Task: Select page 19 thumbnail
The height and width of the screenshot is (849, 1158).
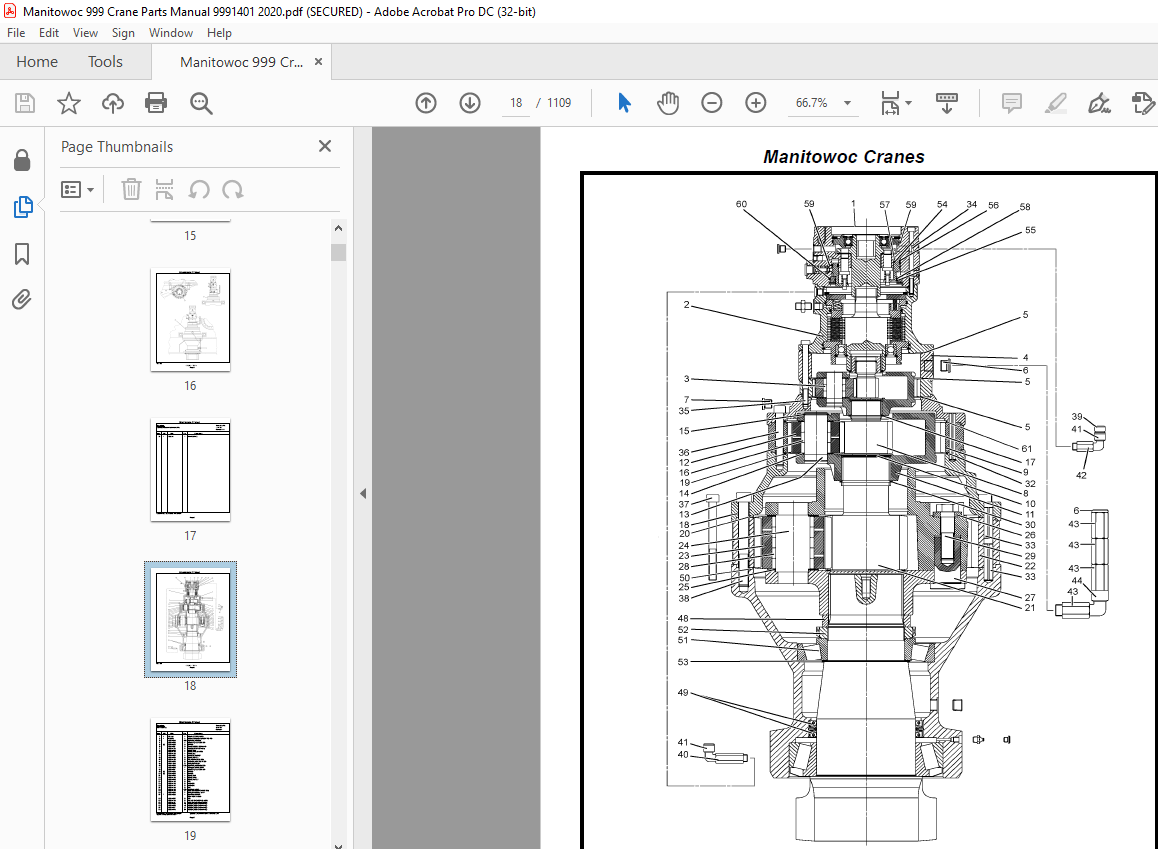Action: [191, 769]
